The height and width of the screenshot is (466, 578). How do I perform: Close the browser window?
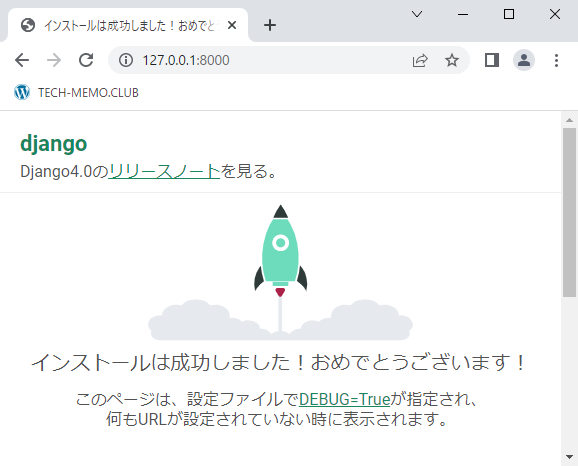tap(555, 14)
